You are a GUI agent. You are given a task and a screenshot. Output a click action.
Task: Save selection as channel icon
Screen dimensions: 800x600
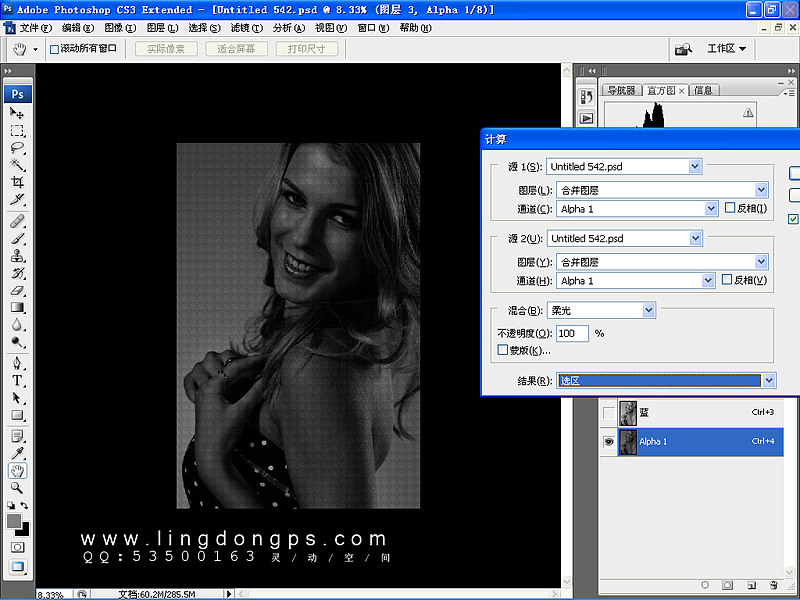[x=728, y=585]
